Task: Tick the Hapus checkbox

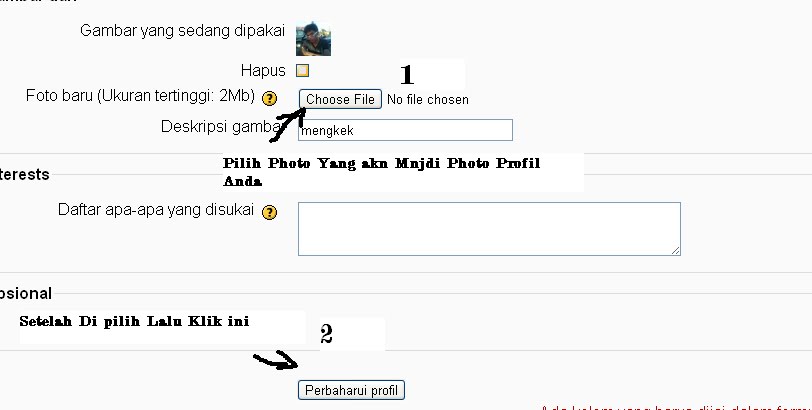Action: tap(302, 70)
